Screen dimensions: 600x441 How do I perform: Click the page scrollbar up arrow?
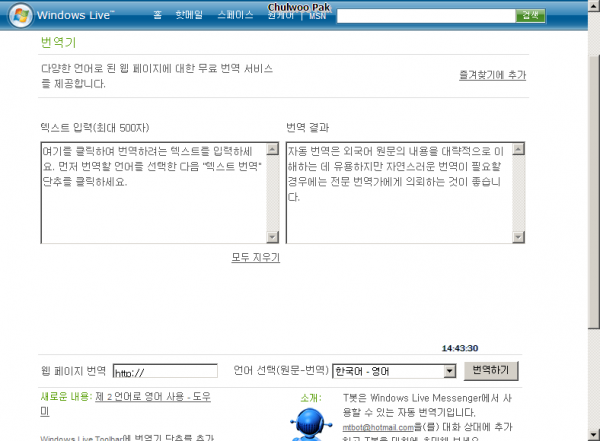594,6
